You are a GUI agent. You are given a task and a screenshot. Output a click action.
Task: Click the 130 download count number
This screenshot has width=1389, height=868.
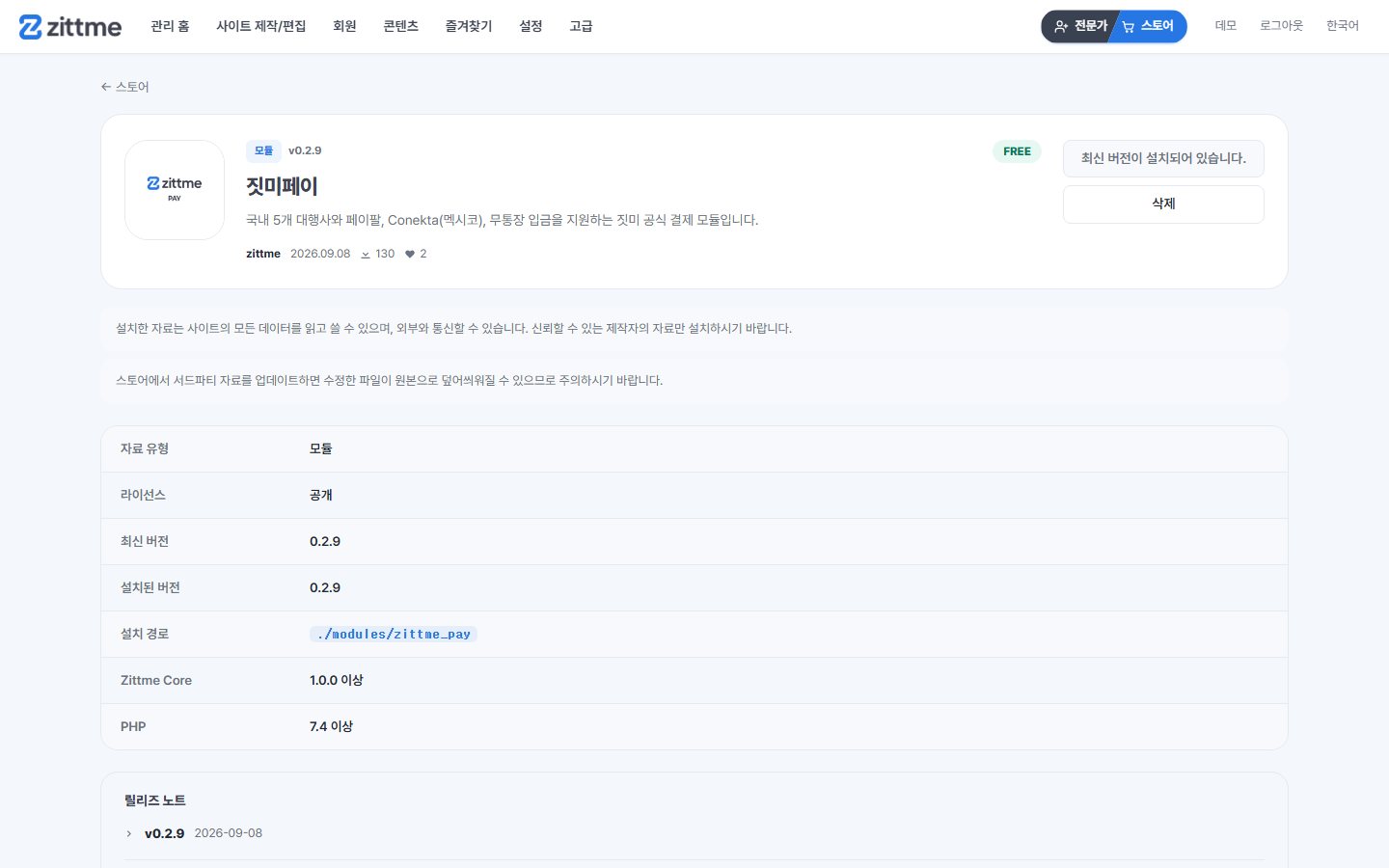(385, 254)
